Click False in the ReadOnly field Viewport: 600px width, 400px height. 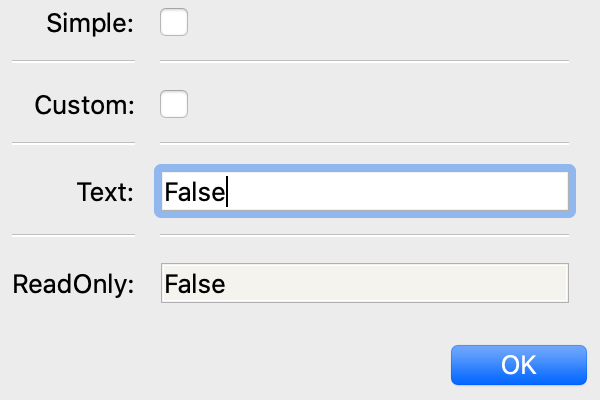195,284
